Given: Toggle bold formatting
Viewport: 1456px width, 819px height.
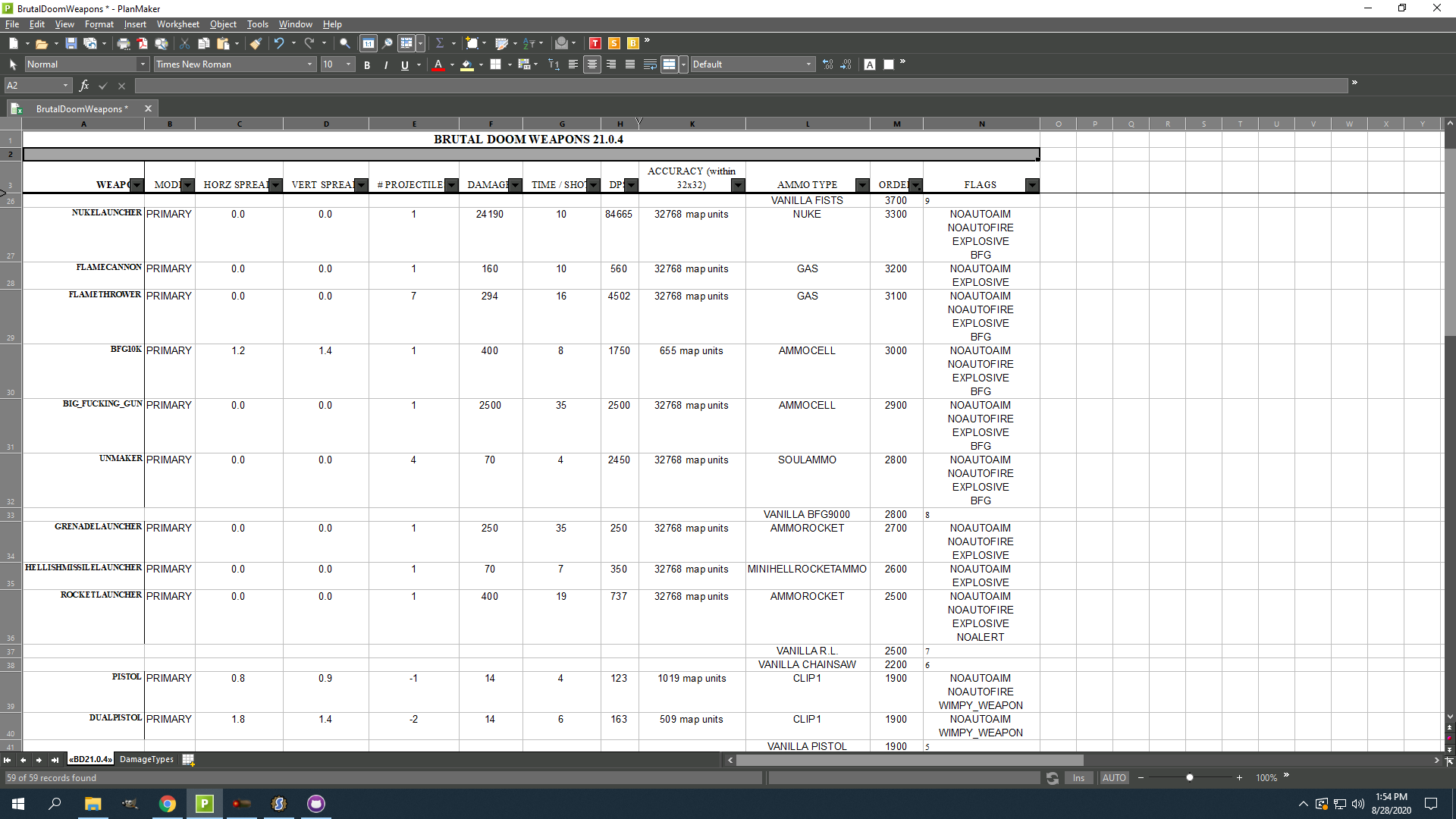Looking at the screenshot, I should point(366,65).
